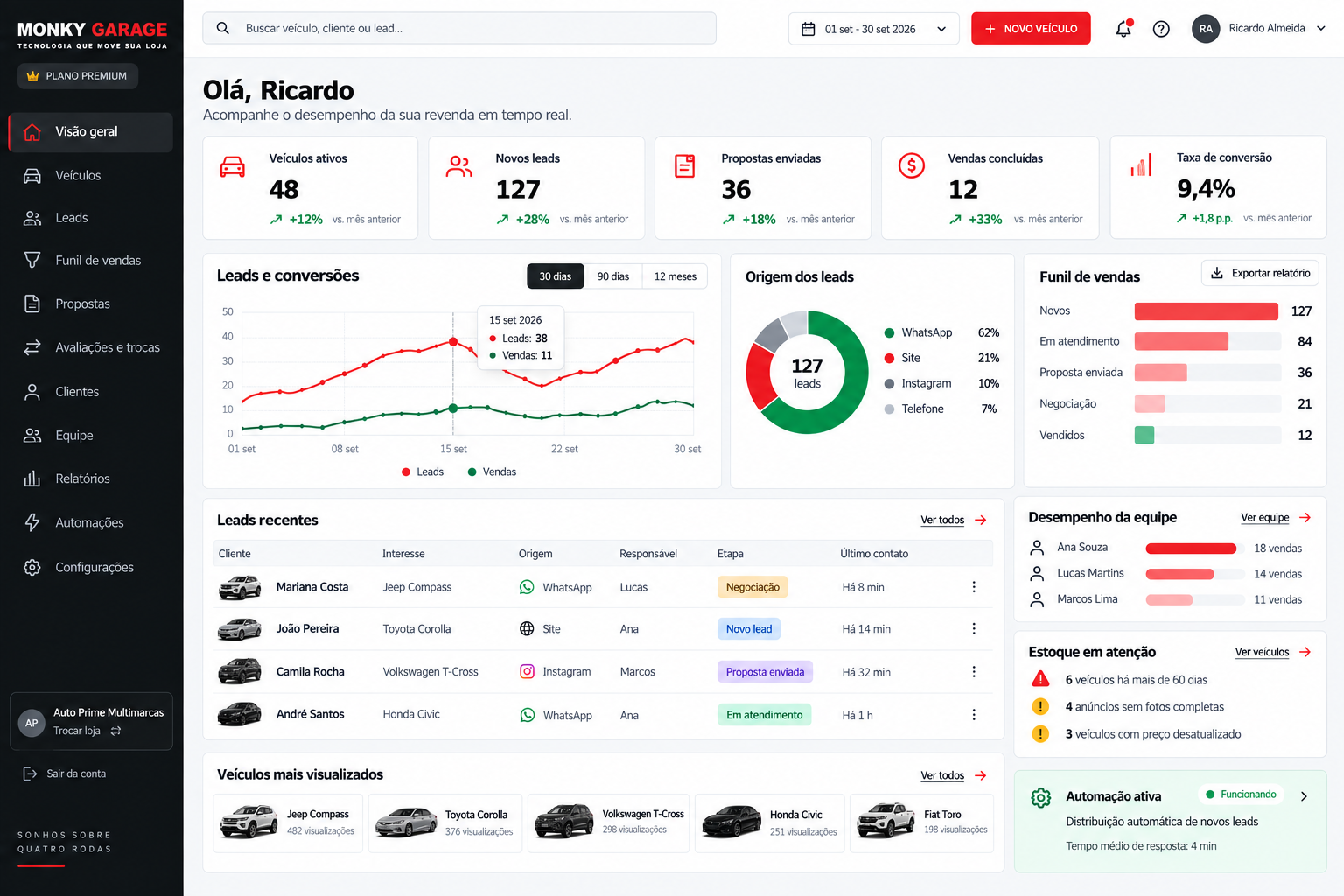Click the search magnifier icon
This screenshot has height=896, width=1344.
click(x=223, y=28)
